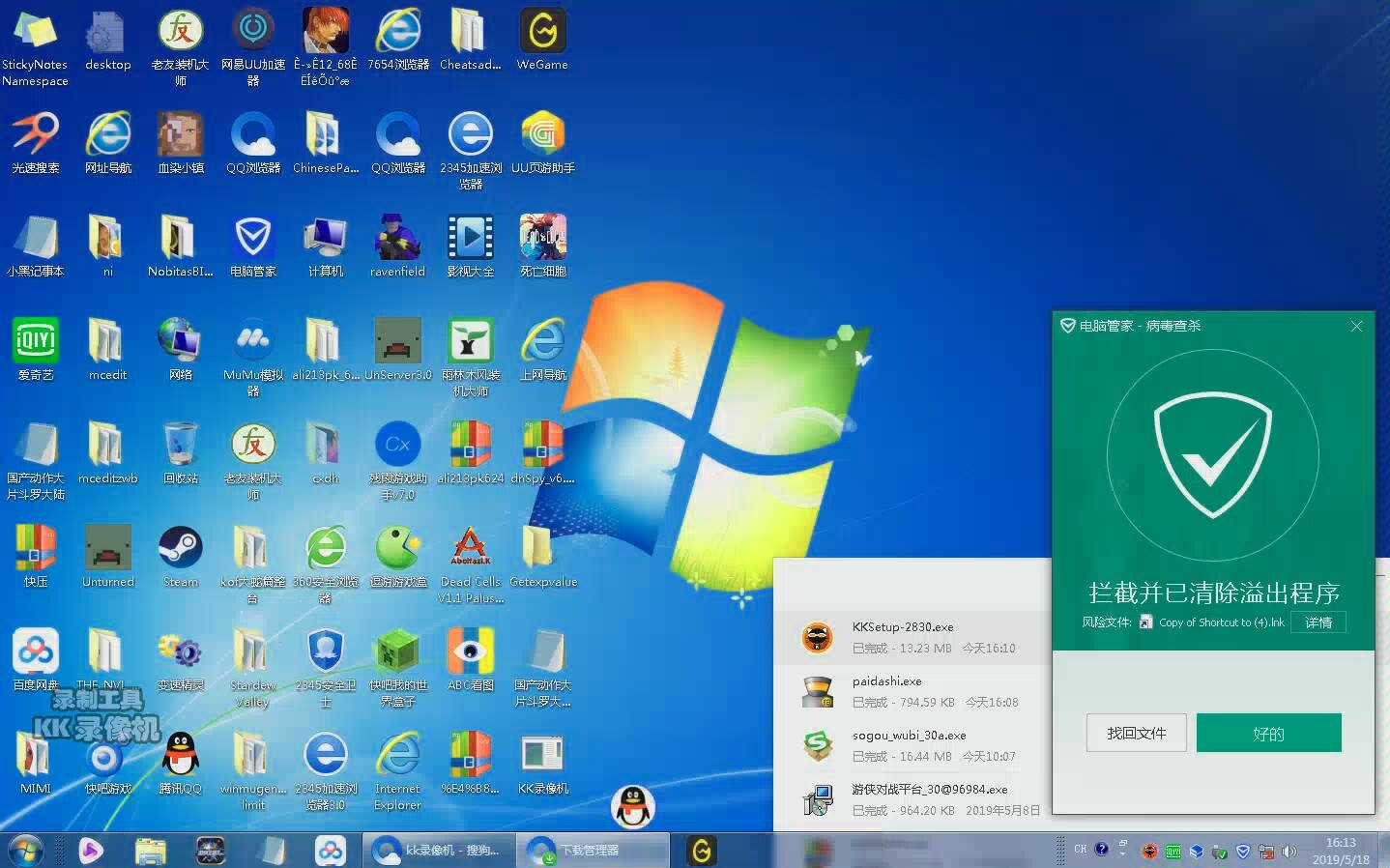Open the Unturned game icon
The width and height of the screenshot is (1390, 868).
[108, 556]
